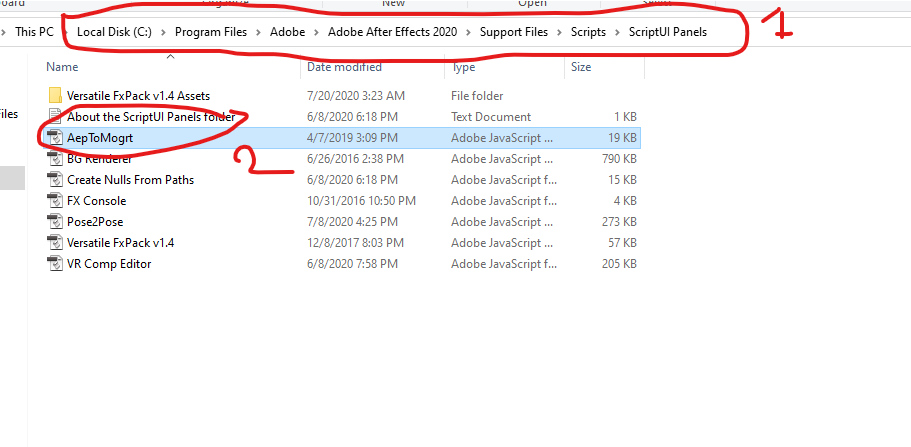Select the FX Console script icon

(55, 201)
